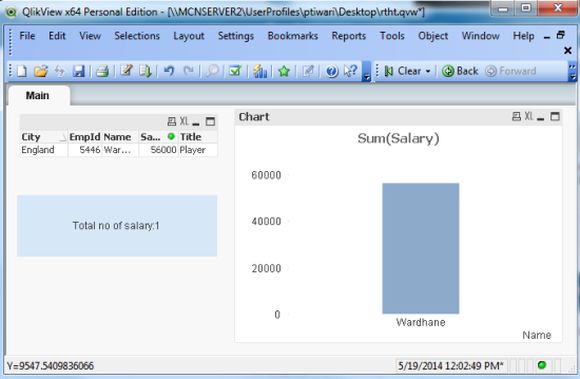Expand the navigation toolbar overflow arrow
This screenshot has height=379, width=580.
tap(573, 71)
